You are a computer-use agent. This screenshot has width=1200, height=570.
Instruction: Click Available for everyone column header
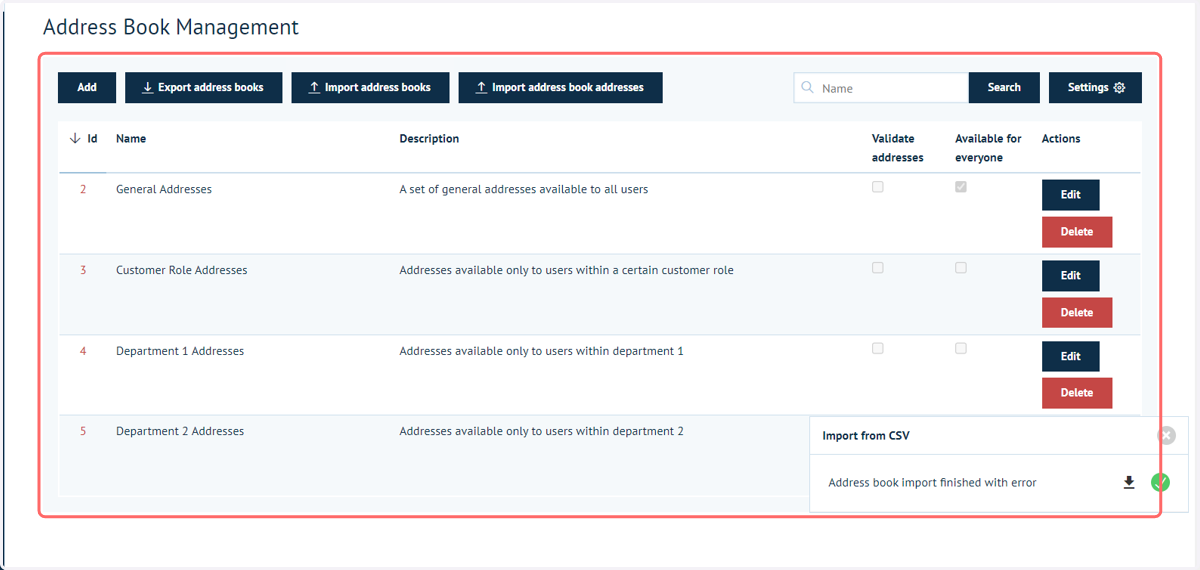pyautogui.click(x=988, y=148)
